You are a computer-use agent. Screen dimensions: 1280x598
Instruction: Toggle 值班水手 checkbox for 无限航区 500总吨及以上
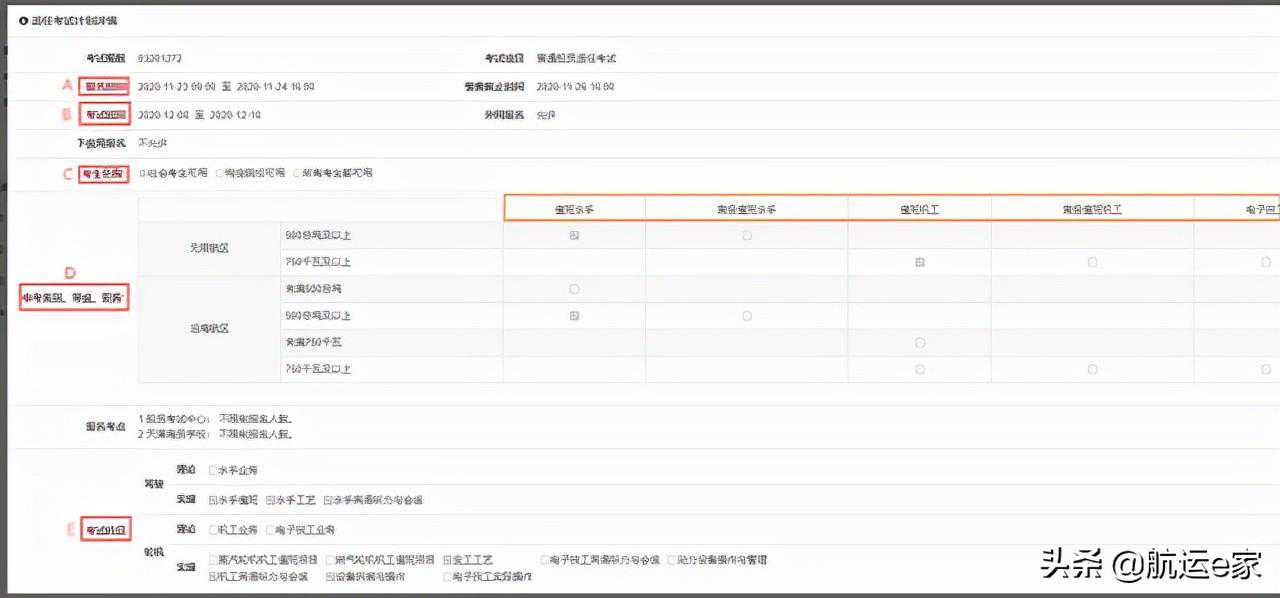pyautogui.click(x=574, y=236)
